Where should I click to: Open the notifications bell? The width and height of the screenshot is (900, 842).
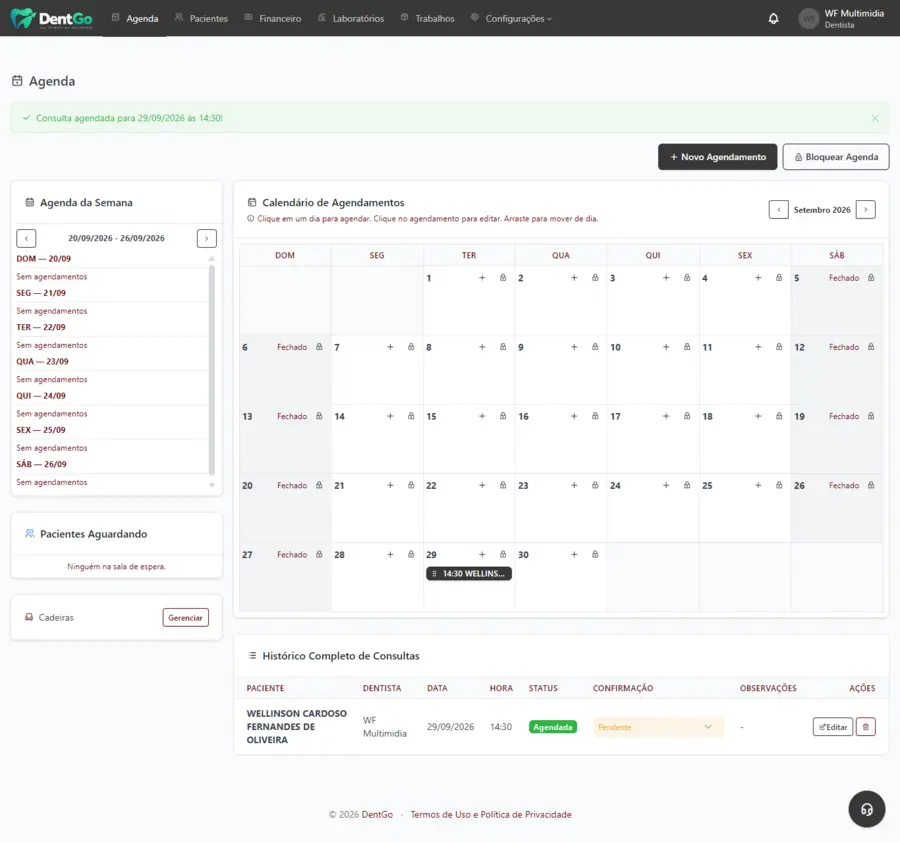pos(773,18)
